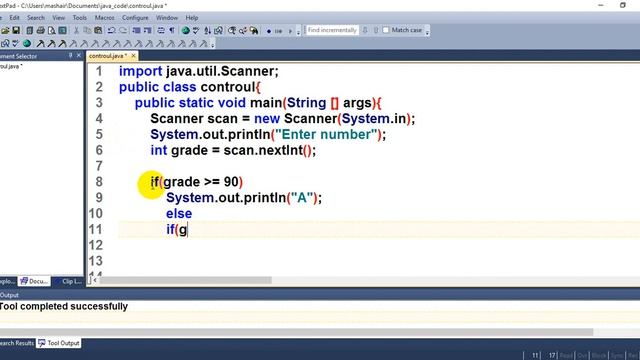The image size is (640, 360).
Task: Click find next down-arrow beside search field
Action: (365, 30)
